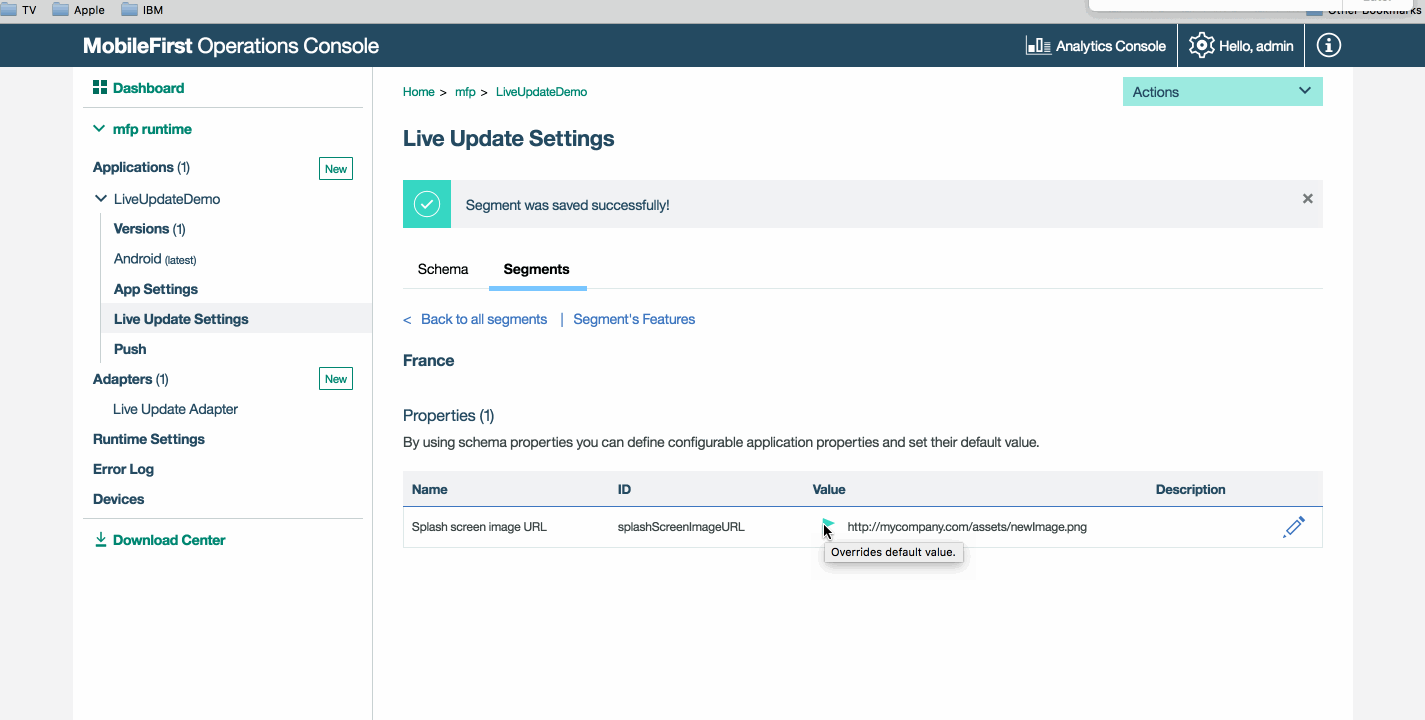
Task: Click the Analytics Console chart icon
Action: [x=1038, y=46]
